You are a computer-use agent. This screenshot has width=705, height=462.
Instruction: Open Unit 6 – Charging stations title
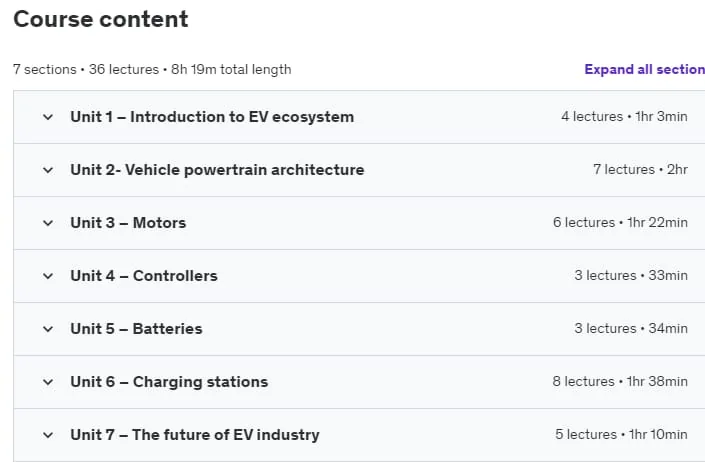coord(169,382)
